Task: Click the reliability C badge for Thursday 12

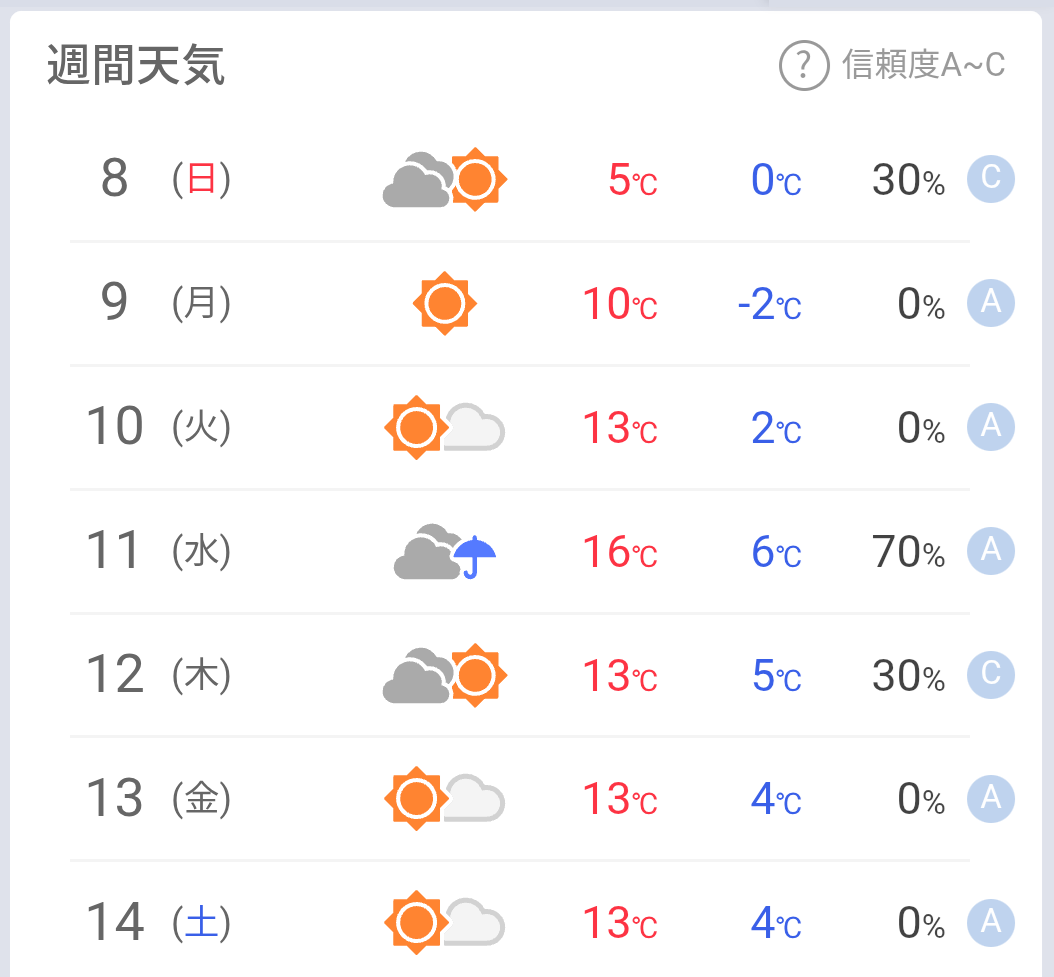Action: 990,674
